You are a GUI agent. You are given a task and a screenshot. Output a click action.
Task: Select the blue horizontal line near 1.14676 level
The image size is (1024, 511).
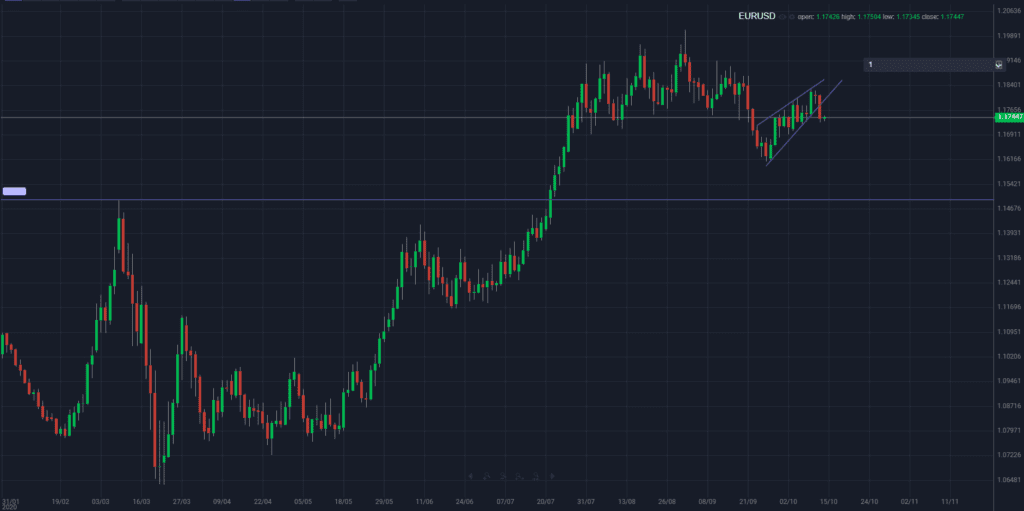[x=496, y=199]
